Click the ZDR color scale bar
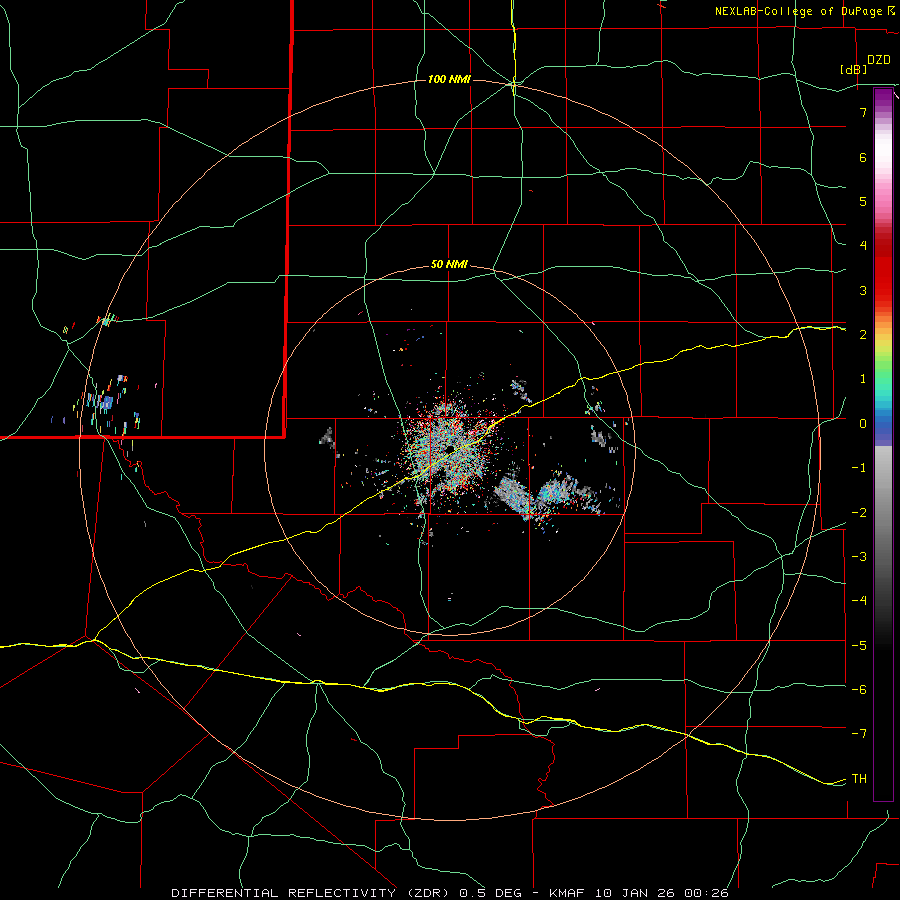Viewport: 900px width, 900px height. (x=883, y=444)
